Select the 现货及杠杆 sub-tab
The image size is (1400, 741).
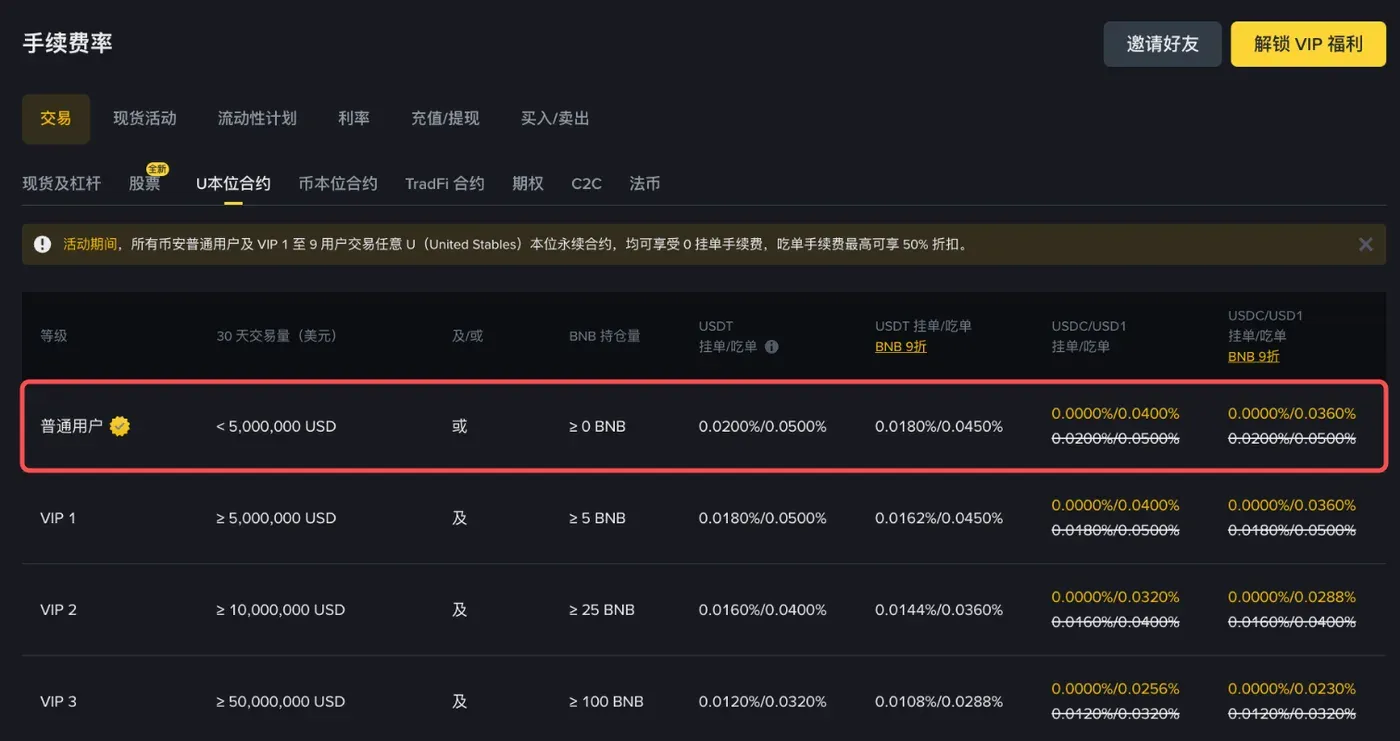[x=62, y=184]
